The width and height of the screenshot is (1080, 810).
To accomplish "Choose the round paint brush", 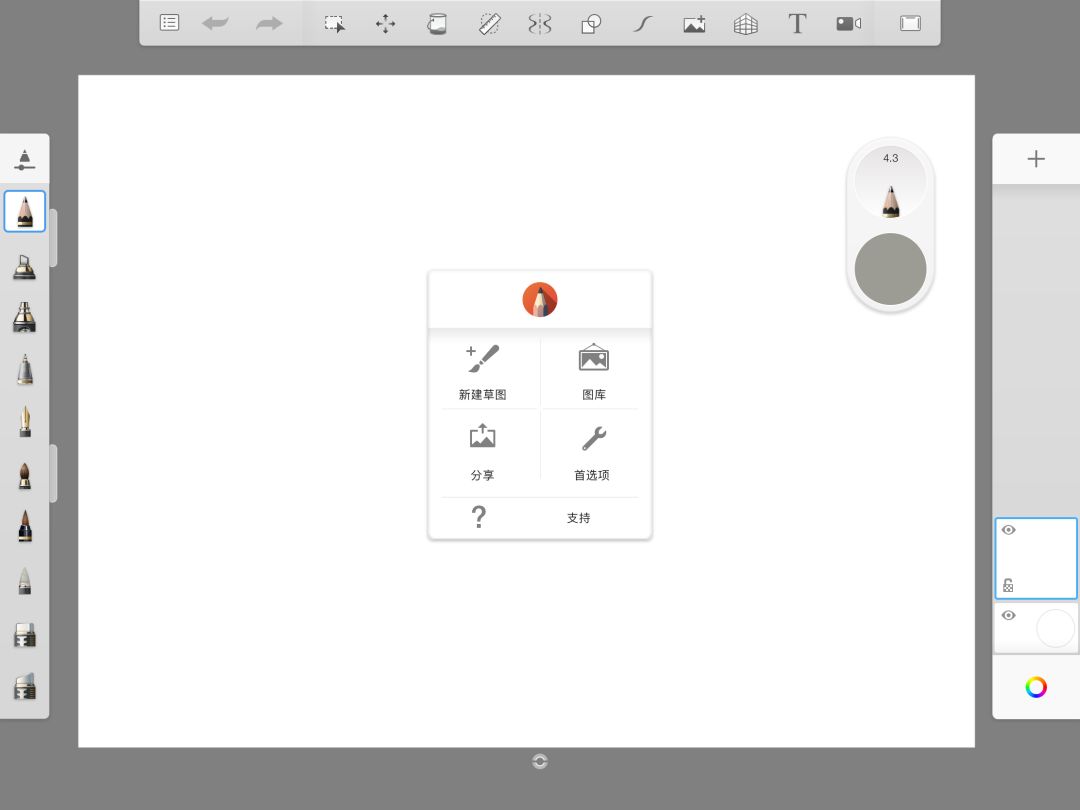I will [25, 475].
